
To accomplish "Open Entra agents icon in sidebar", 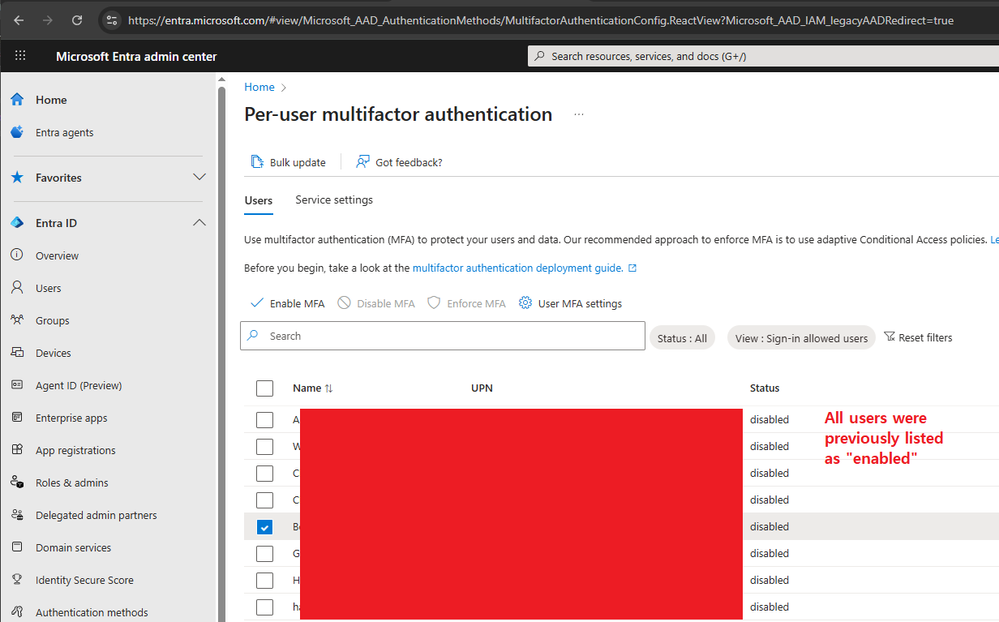I will pos(17,132).
